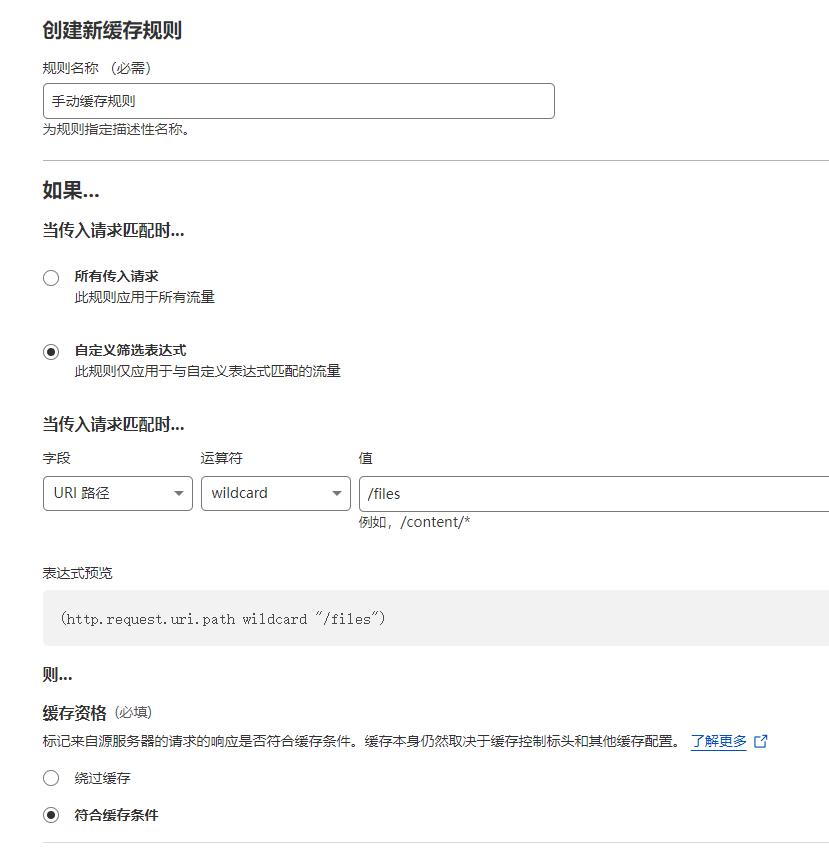The width and height of the screenshot is (829, 856).
Task: Click the 缓存资格 heading
Action: [x=74, y=713]
